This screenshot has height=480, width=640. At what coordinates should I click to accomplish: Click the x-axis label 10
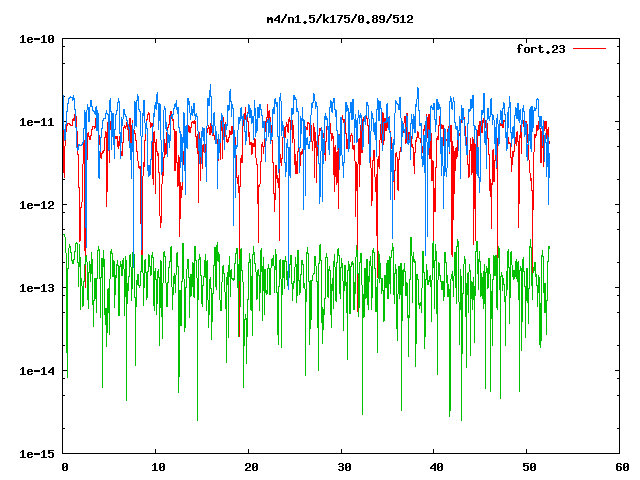pos(158,467)
